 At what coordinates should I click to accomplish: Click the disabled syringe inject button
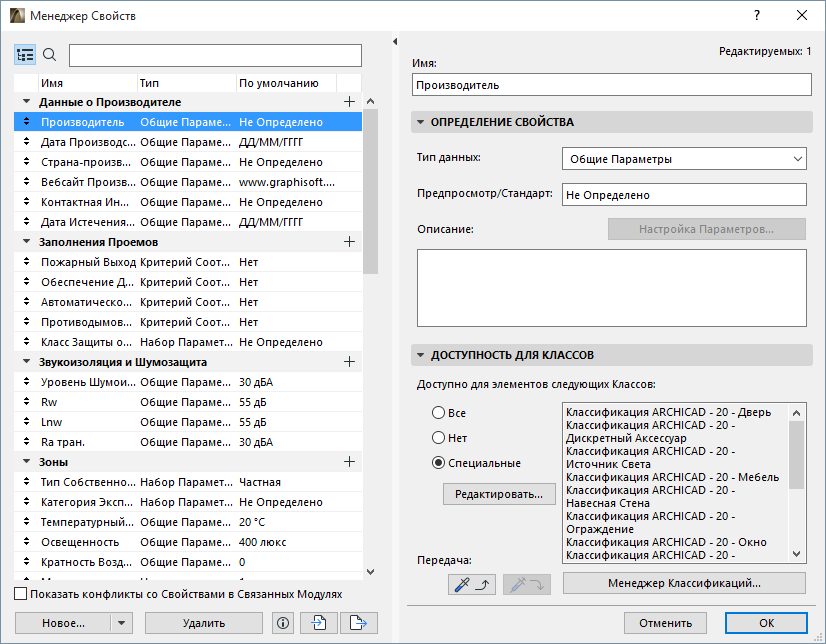point(527,584)
